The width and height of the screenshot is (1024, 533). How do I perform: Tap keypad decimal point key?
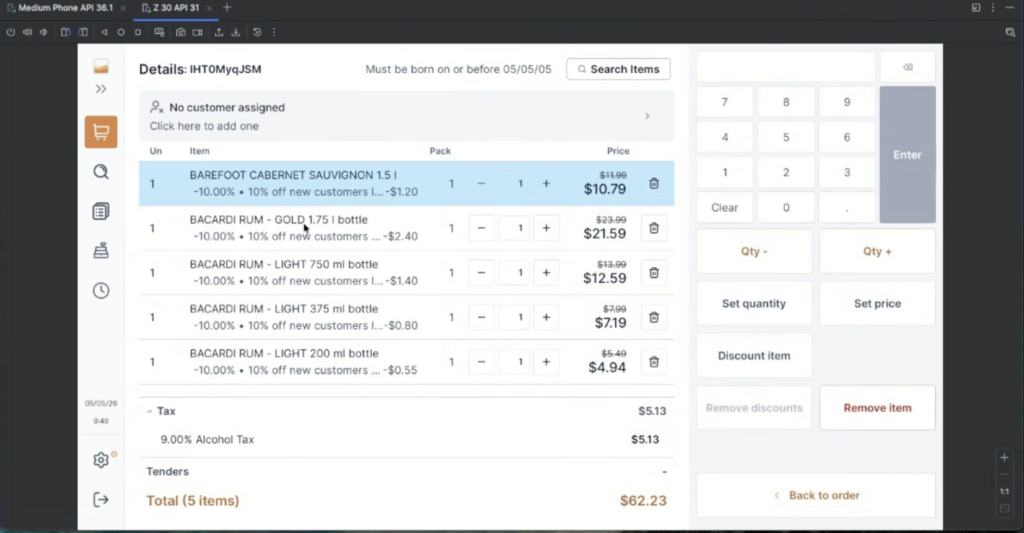tap(847, 208)
